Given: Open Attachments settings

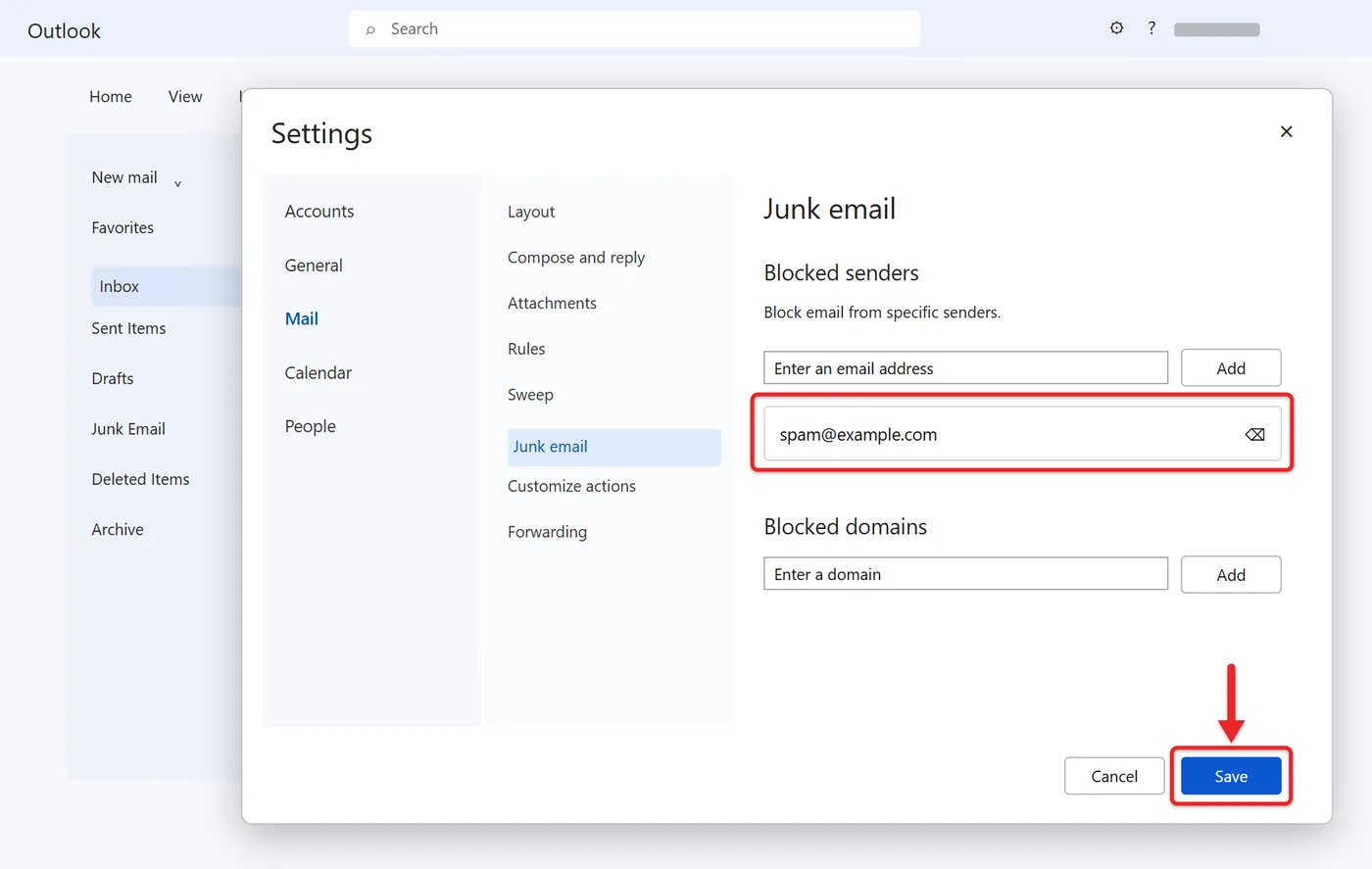Looking at the screenshot, I should [x=552, y=304].
